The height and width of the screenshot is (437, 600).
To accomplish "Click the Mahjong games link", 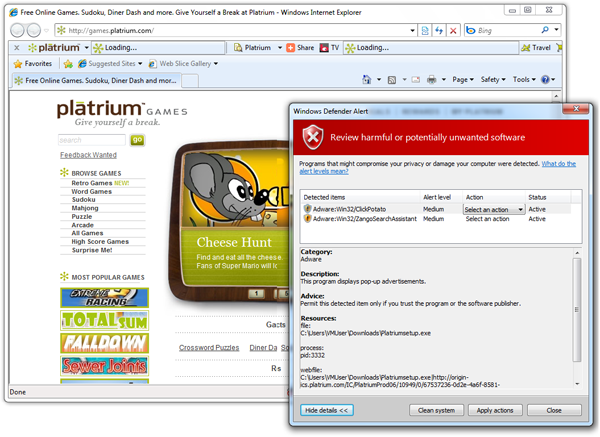I will click(85, 208).
